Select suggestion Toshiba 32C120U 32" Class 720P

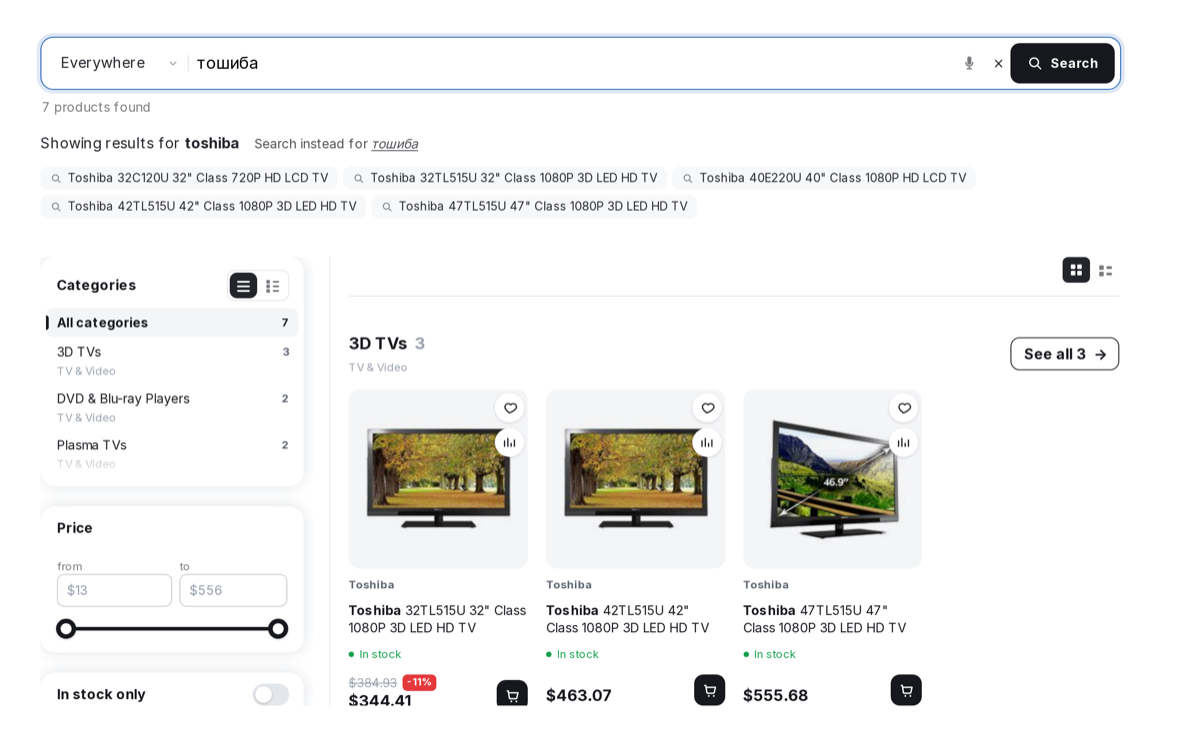(x=189, y=178)
